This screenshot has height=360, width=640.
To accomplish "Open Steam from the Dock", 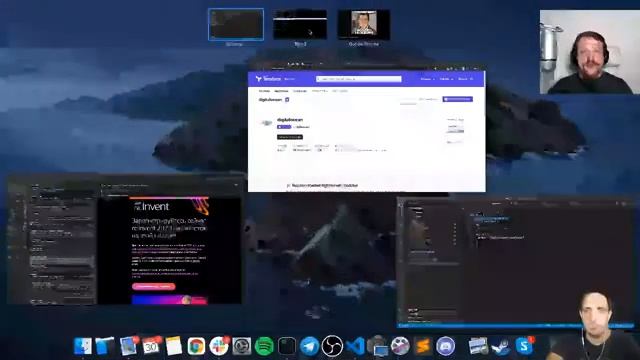I will [x=500, y=346].
